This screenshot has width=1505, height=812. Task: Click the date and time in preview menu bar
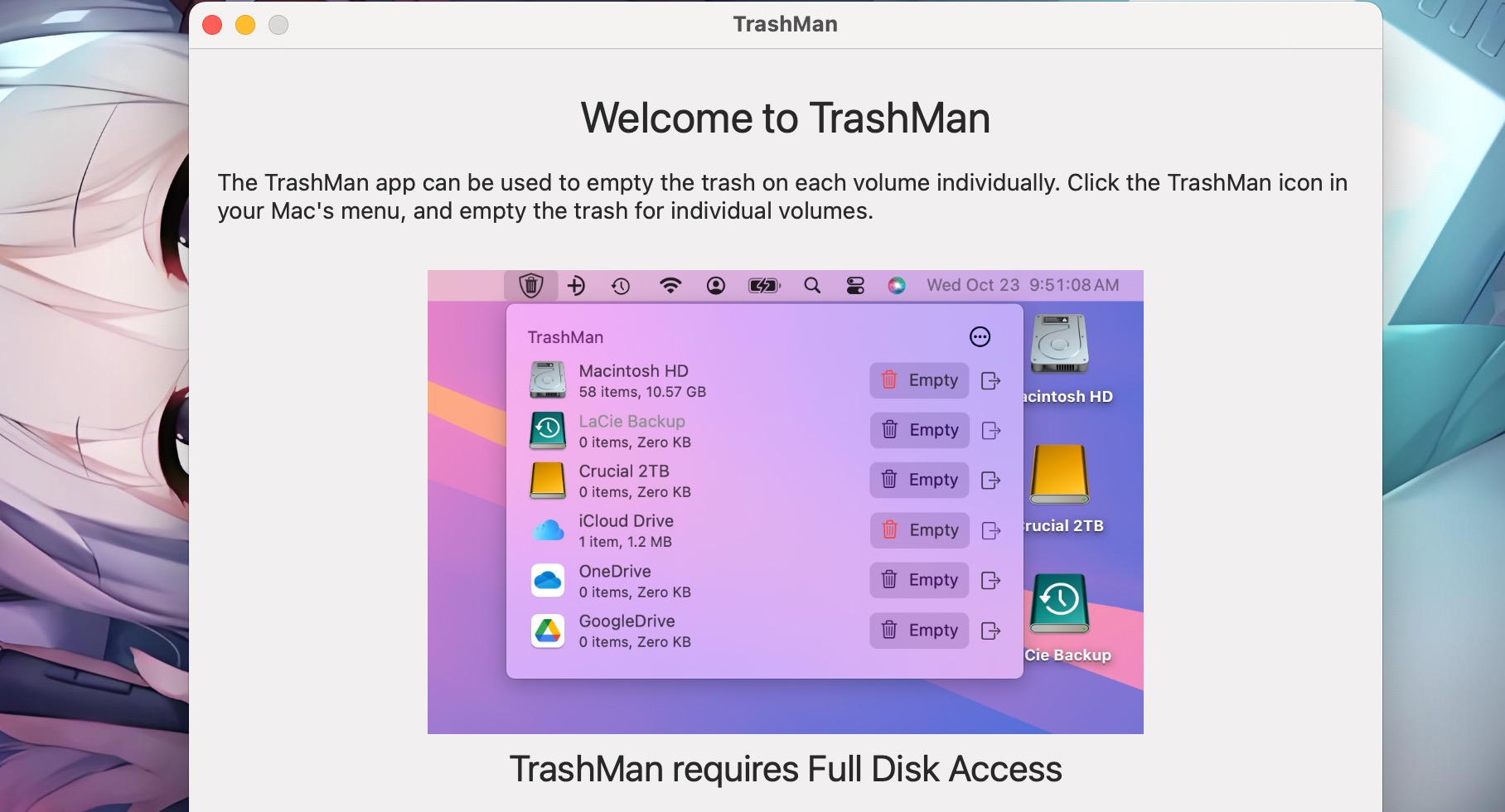1023,285
